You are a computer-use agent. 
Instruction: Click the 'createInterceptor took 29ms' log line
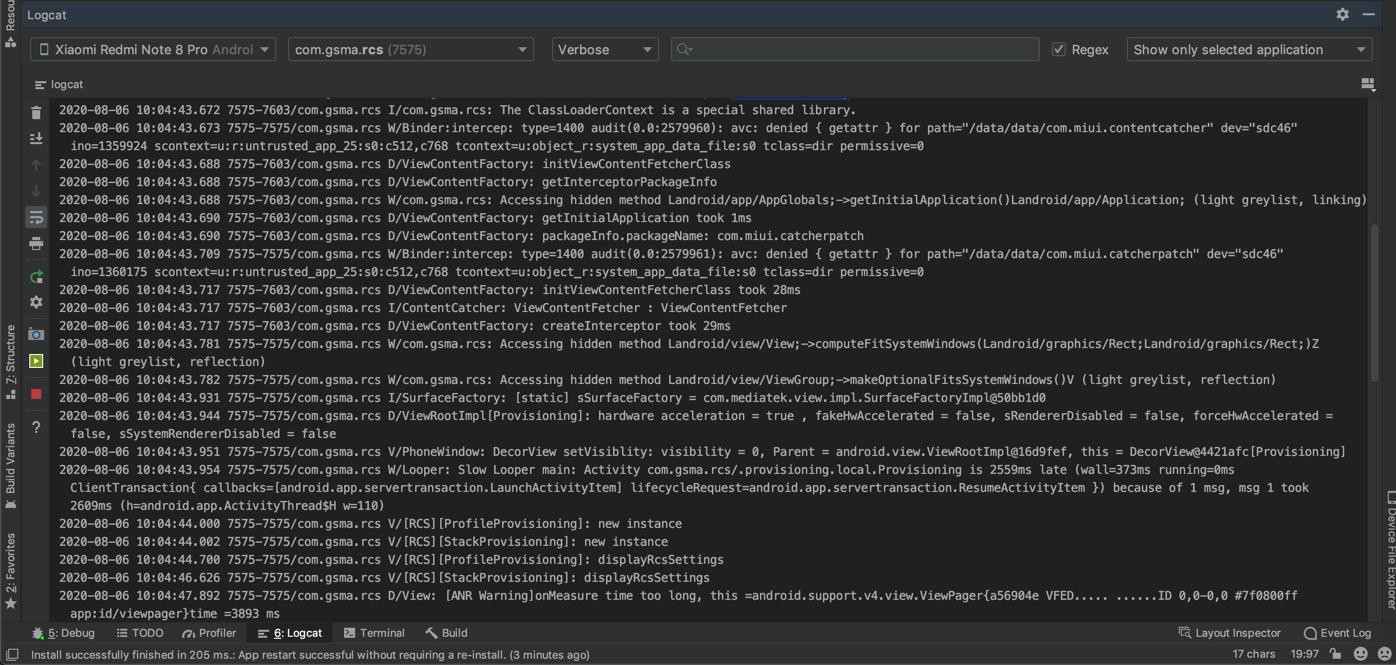395,326
